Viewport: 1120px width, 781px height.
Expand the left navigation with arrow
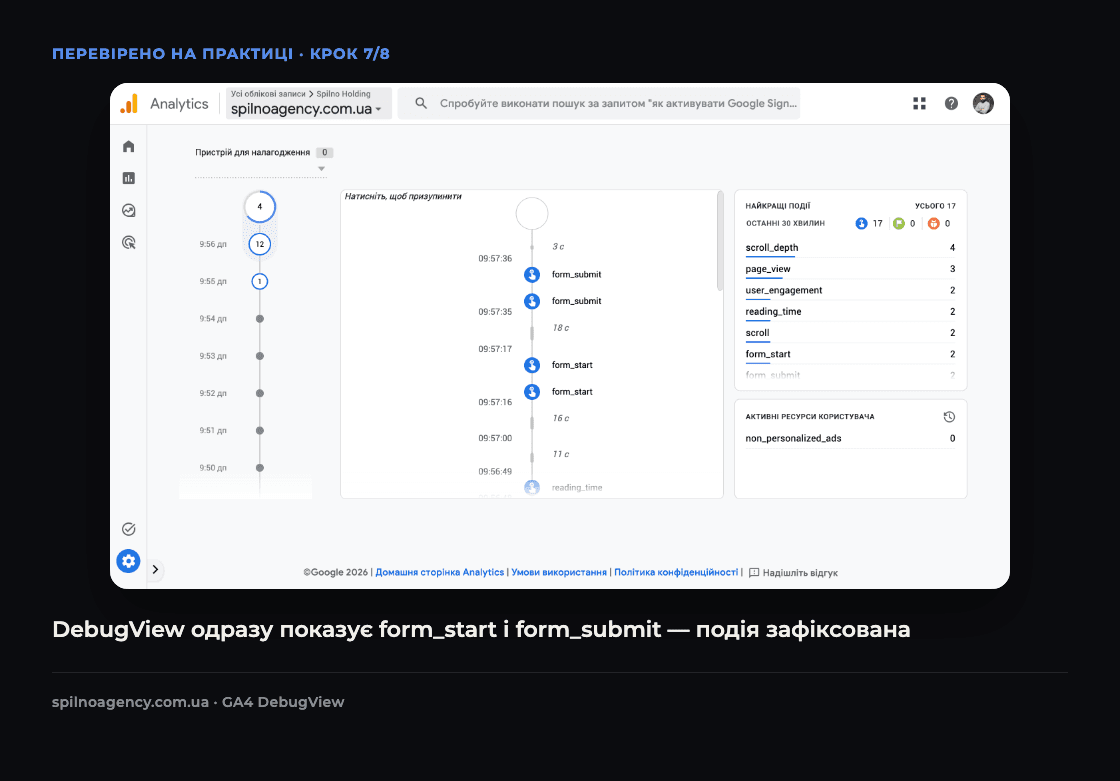coord(155,569)
